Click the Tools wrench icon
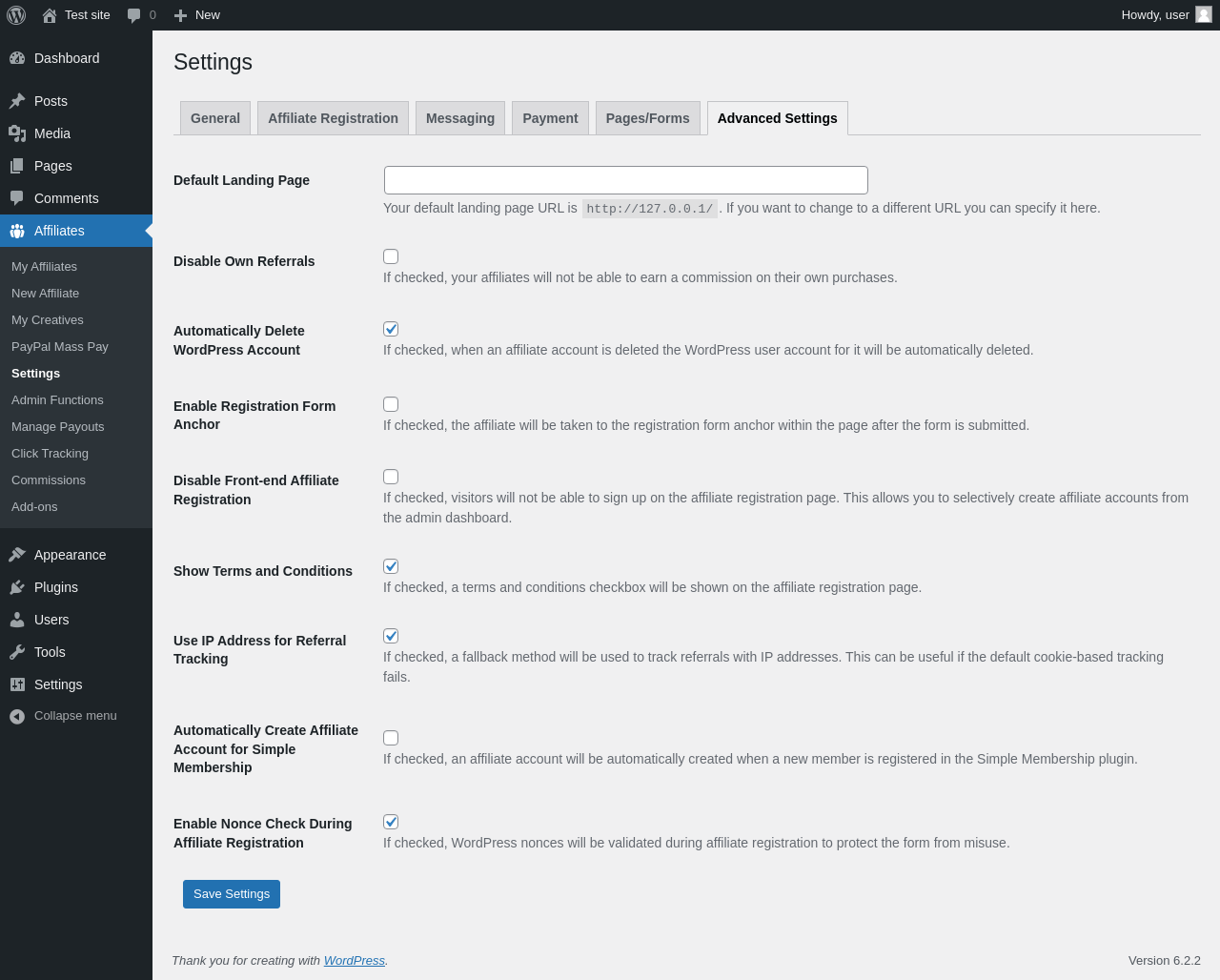Viewport: 1220px width, 980px height. 17,652
